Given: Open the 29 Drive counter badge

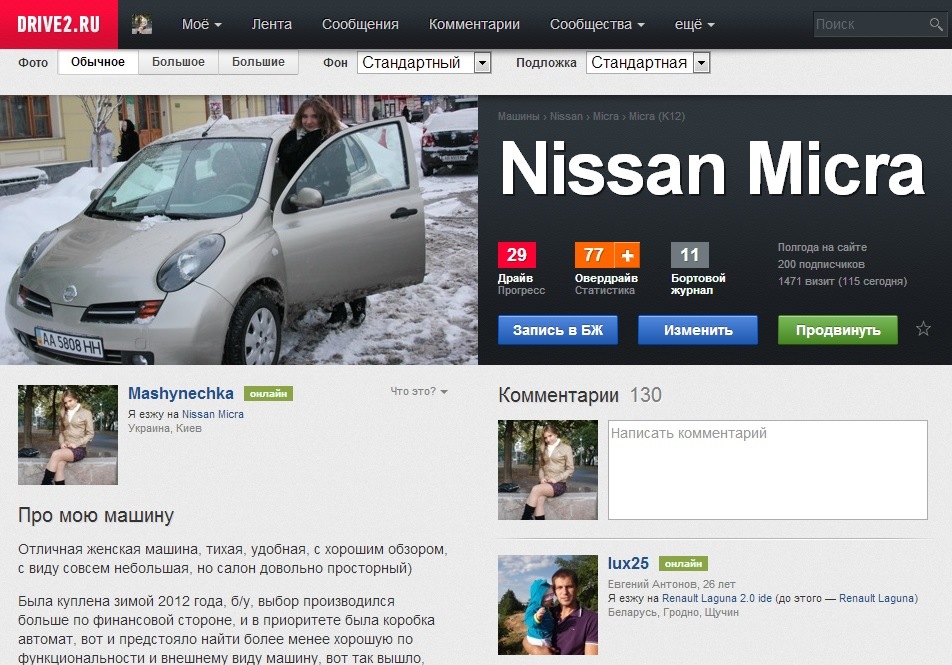Looking at the screenshot, I should (517, 255).
